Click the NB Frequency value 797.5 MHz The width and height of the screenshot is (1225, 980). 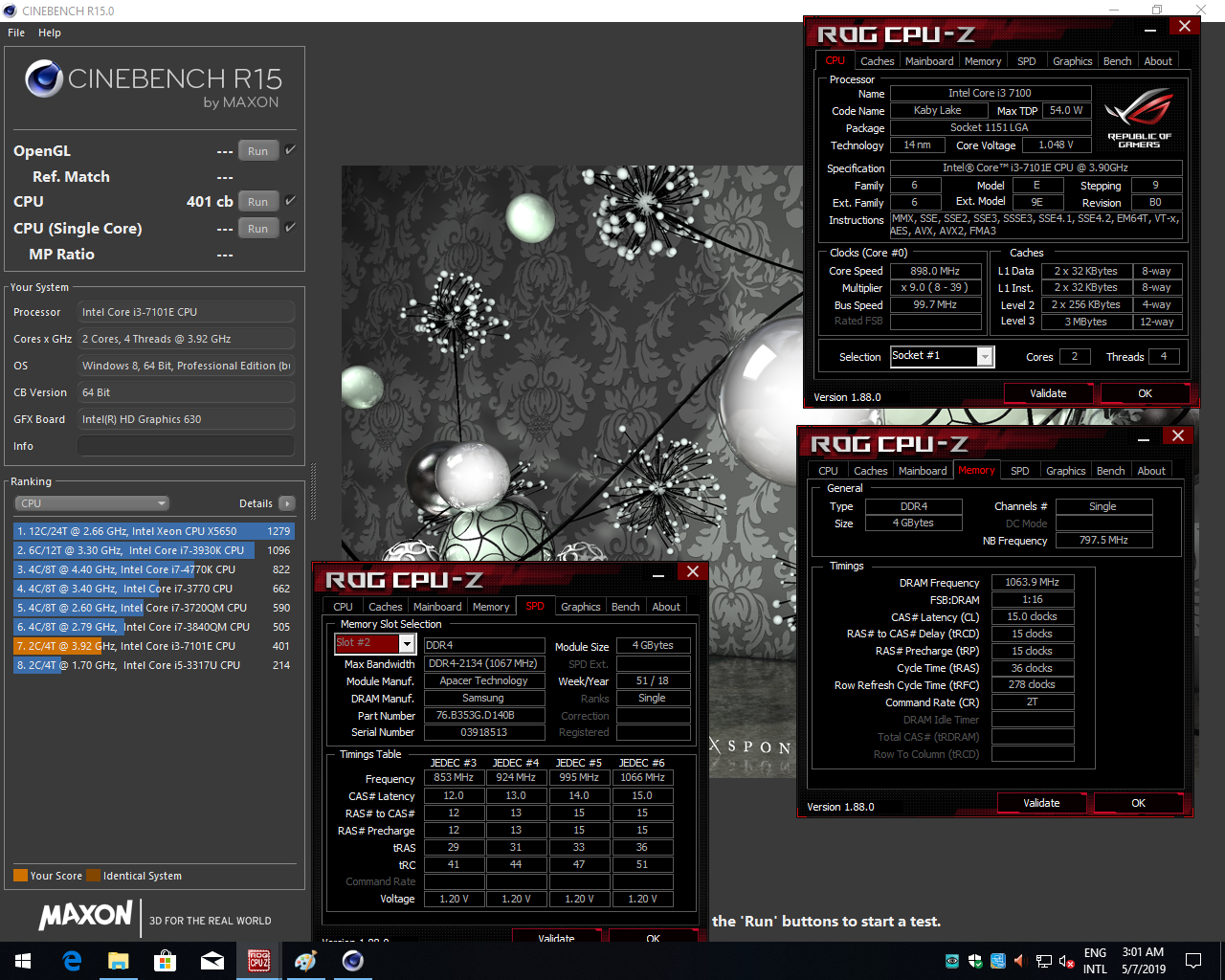point(1103,541)
